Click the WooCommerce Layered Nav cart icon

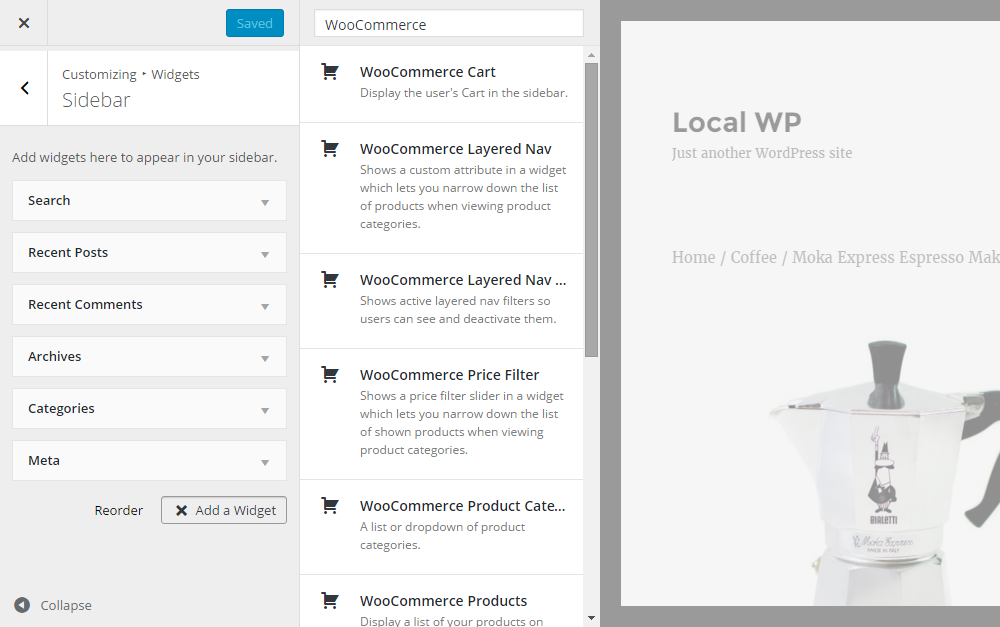coord(330,147)
